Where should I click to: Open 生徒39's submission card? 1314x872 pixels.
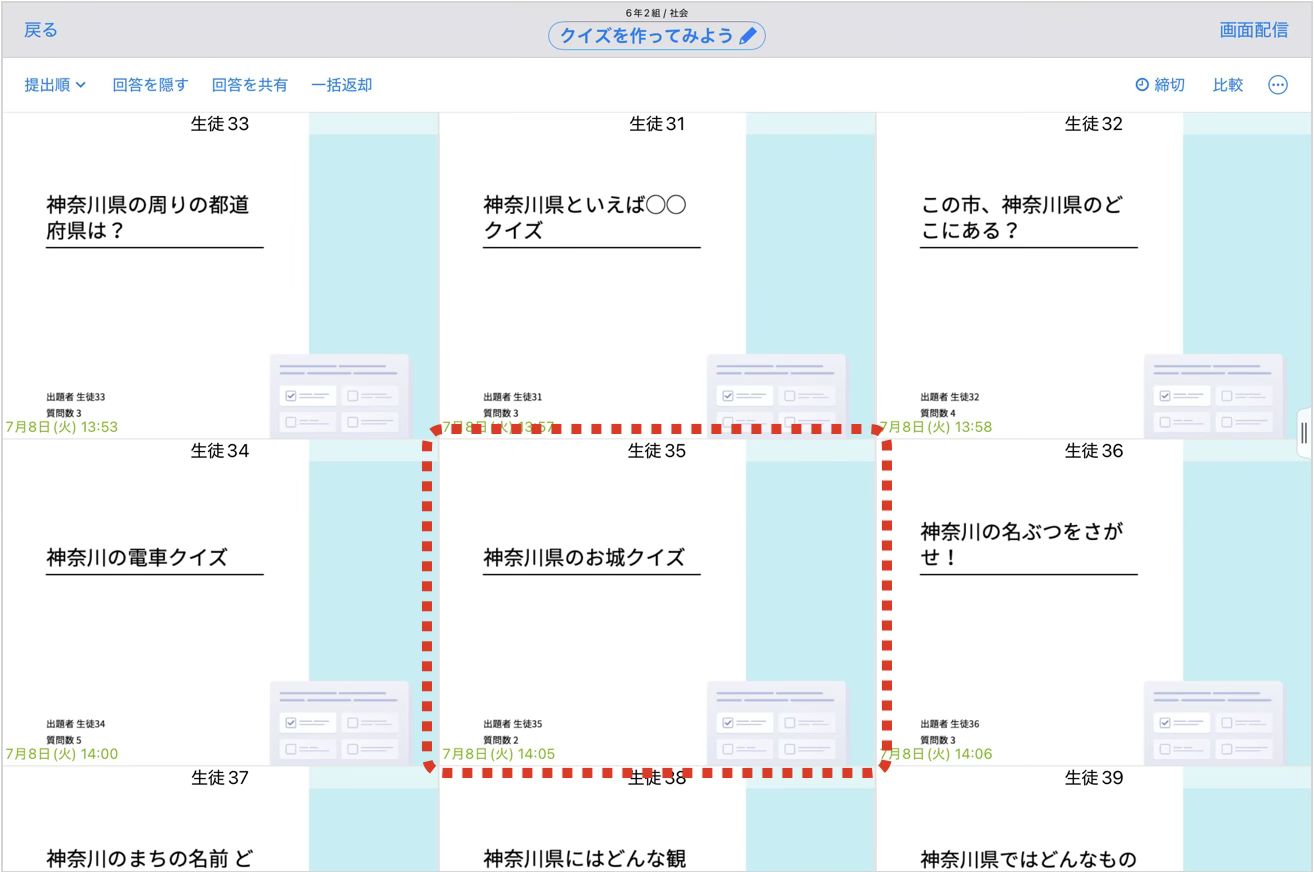point(1094,820)
